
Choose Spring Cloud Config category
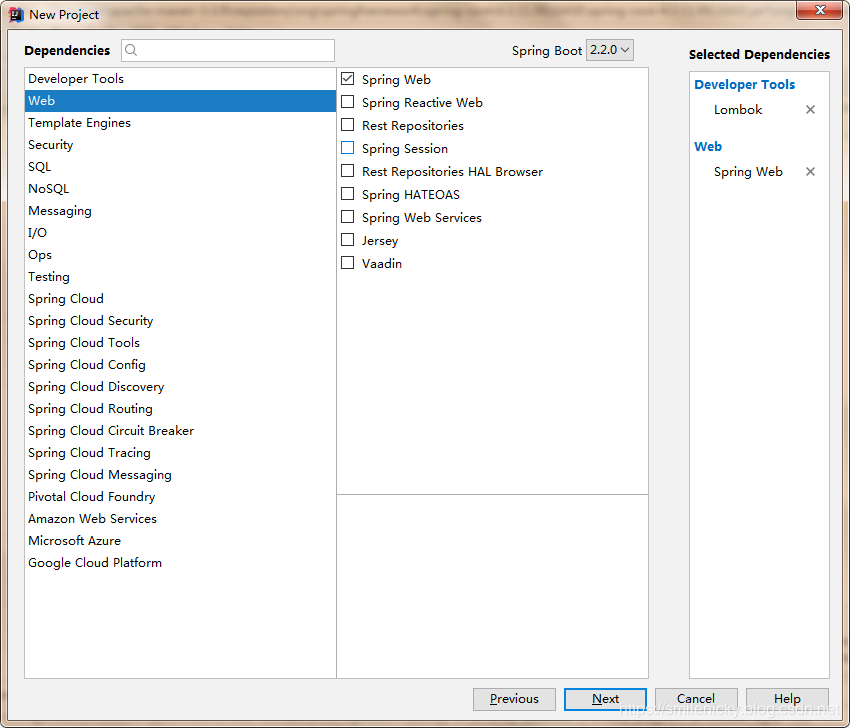click(x=180, y=365)
